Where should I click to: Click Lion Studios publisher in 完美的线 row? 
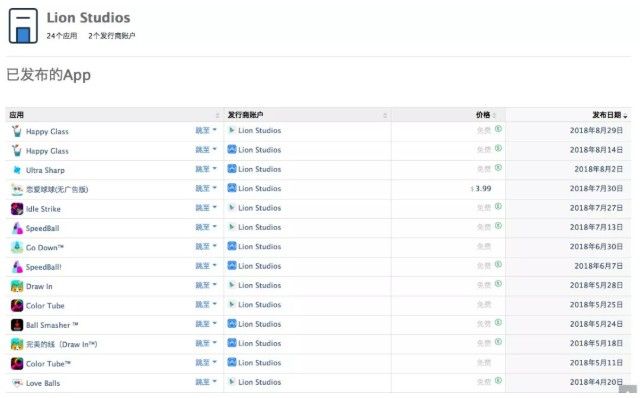260,343
